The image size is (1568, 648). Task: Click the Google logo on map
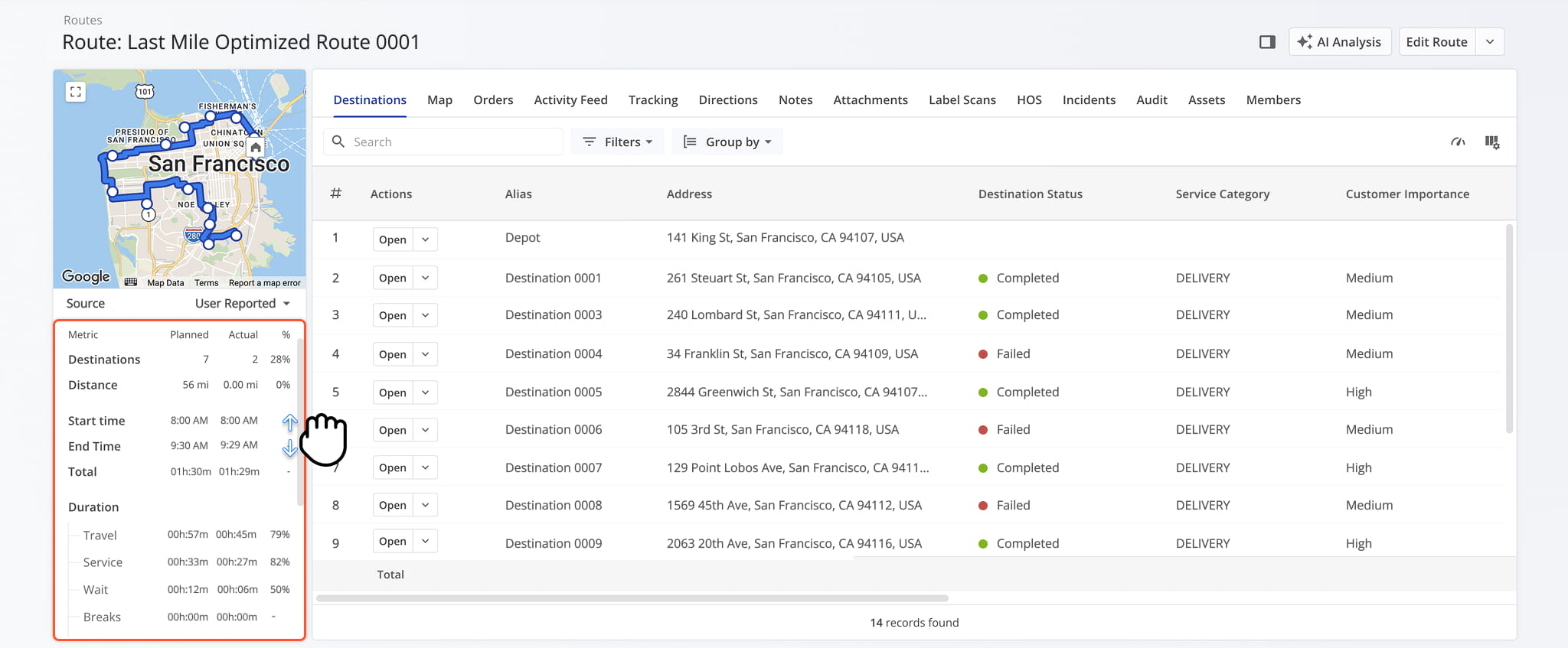coord(86,276)
